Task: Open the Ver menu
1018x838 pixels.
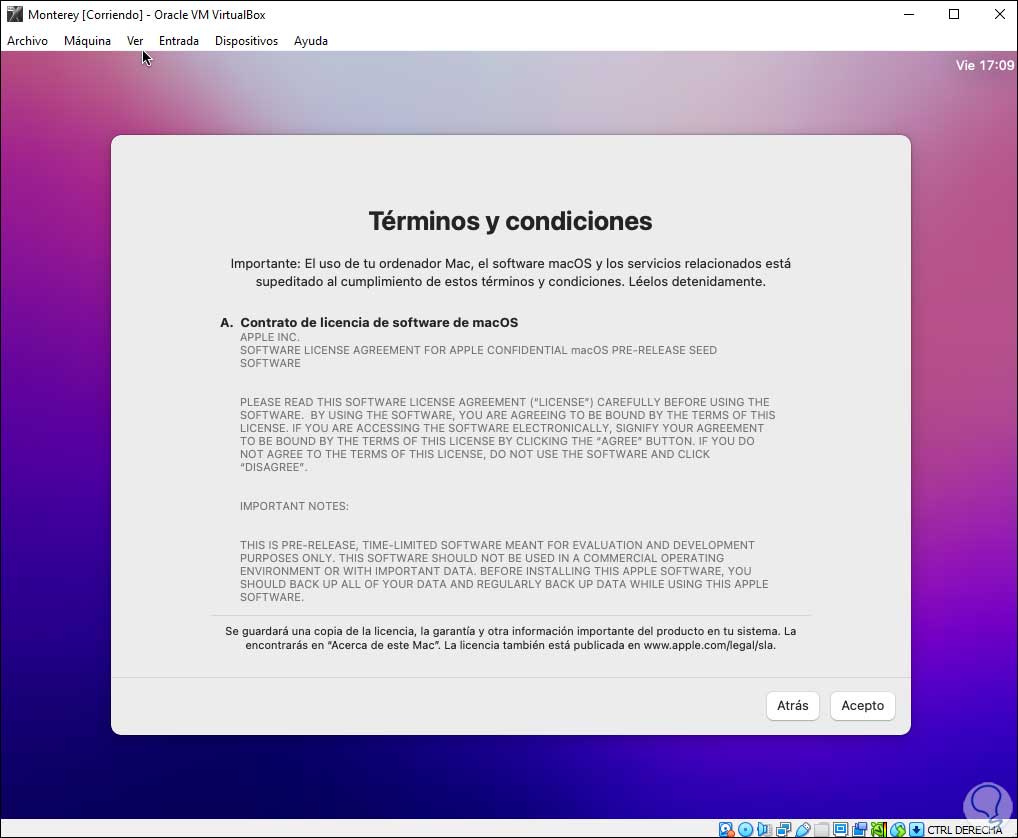Action: 134,41
